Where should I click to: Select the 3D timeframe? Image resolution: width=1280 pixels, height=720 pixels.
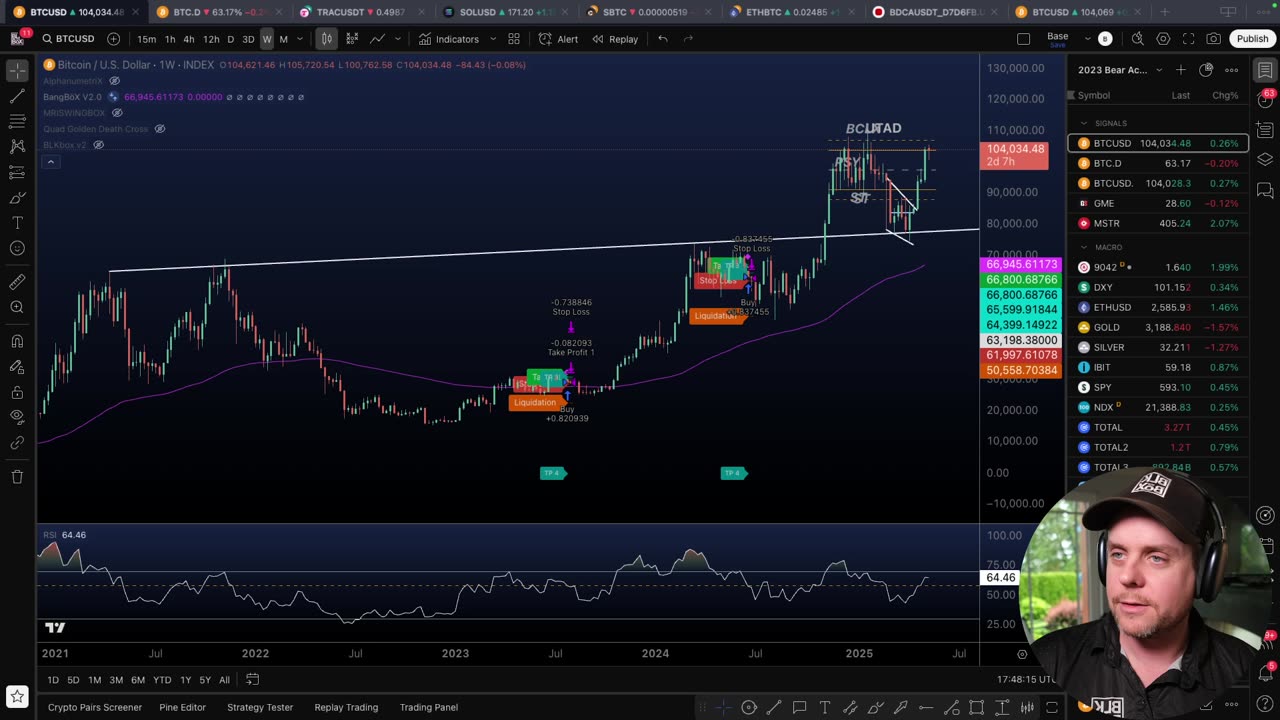pos(248,39)
